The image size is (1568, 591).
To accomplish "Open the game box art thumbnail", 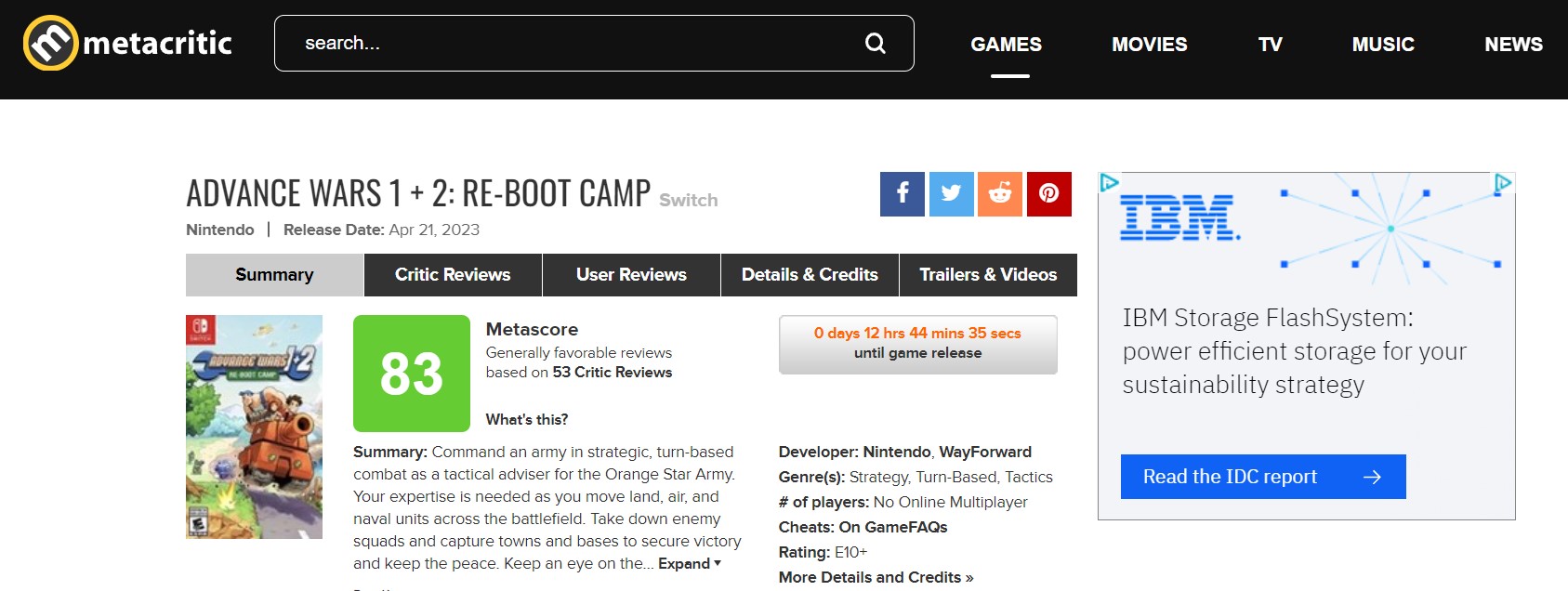I will tap(254, 427).
